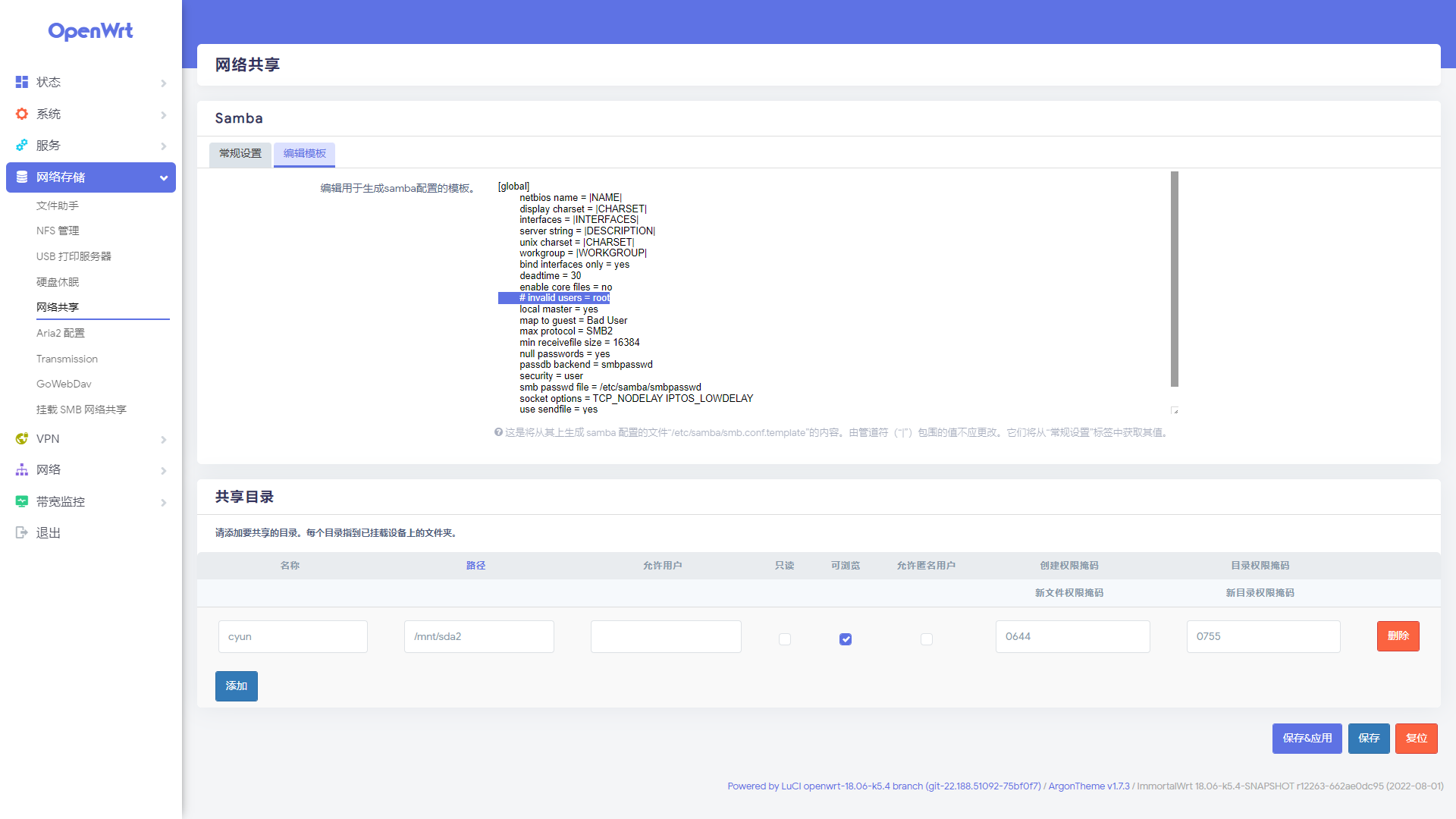Screen dimensions: 1456x819
Task: Open the LuCI openwrt-18.06 branch link
Action: click(x=884, y=786)
